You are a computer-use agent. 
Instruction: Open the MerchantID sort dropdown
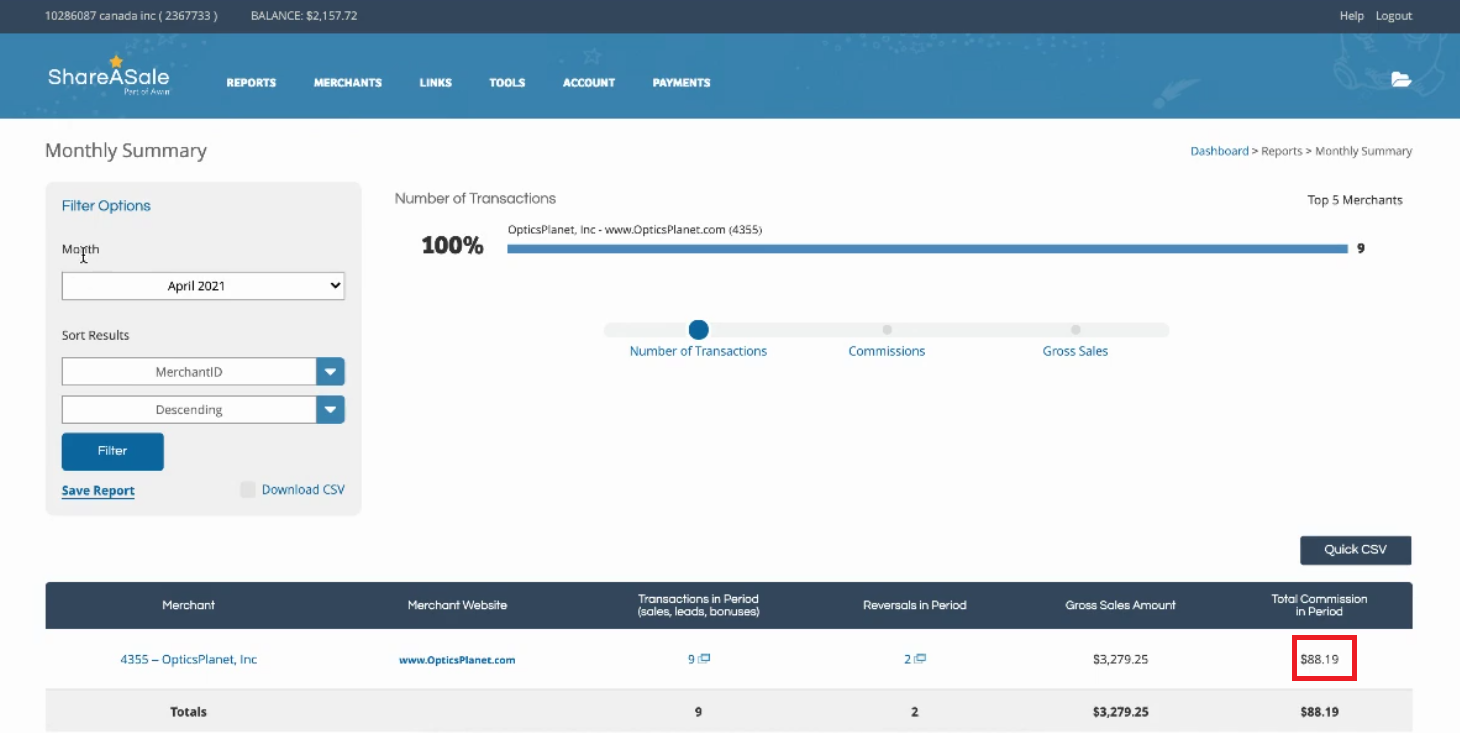(203, 372)
